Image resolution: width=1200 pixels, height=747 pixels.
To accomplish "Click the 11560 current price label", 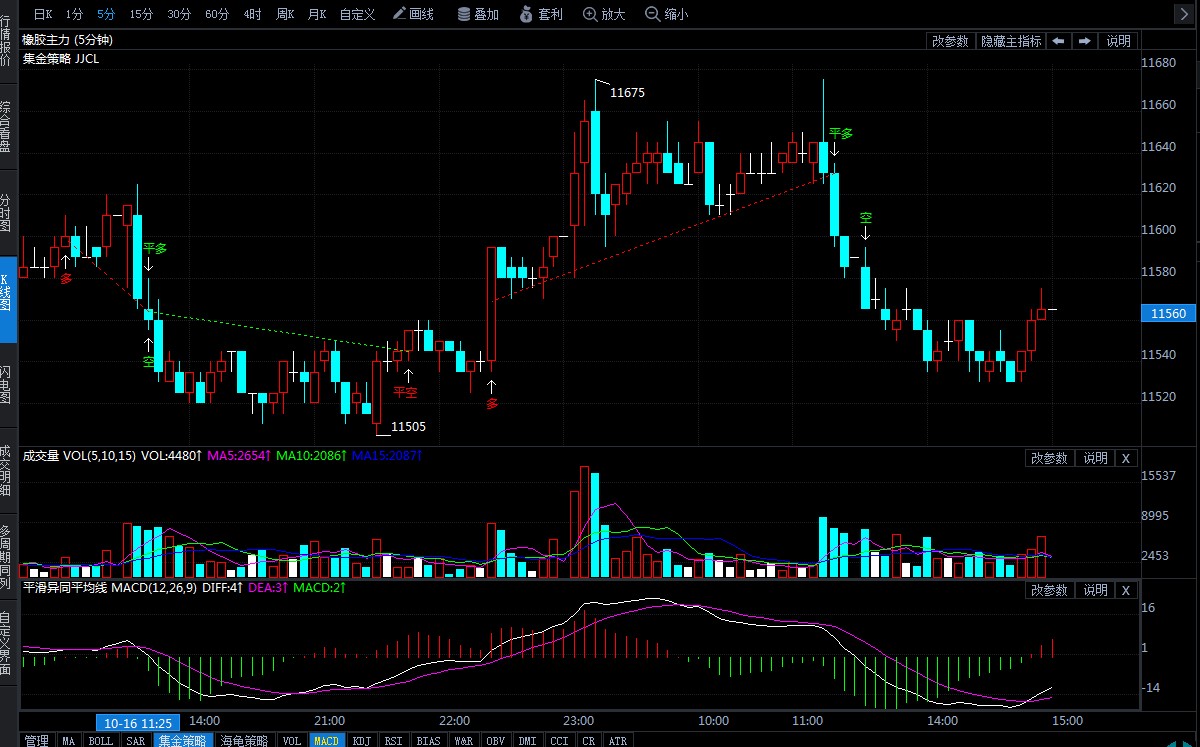I will pyautogui.click(x=1169, y=313).
